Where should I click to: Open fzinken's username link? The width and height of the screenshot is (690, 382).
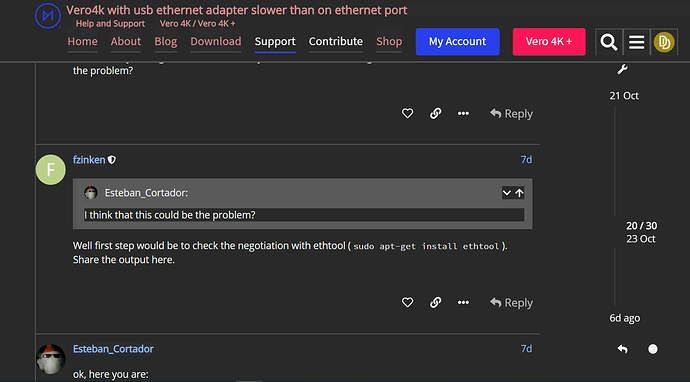[89, 160]
